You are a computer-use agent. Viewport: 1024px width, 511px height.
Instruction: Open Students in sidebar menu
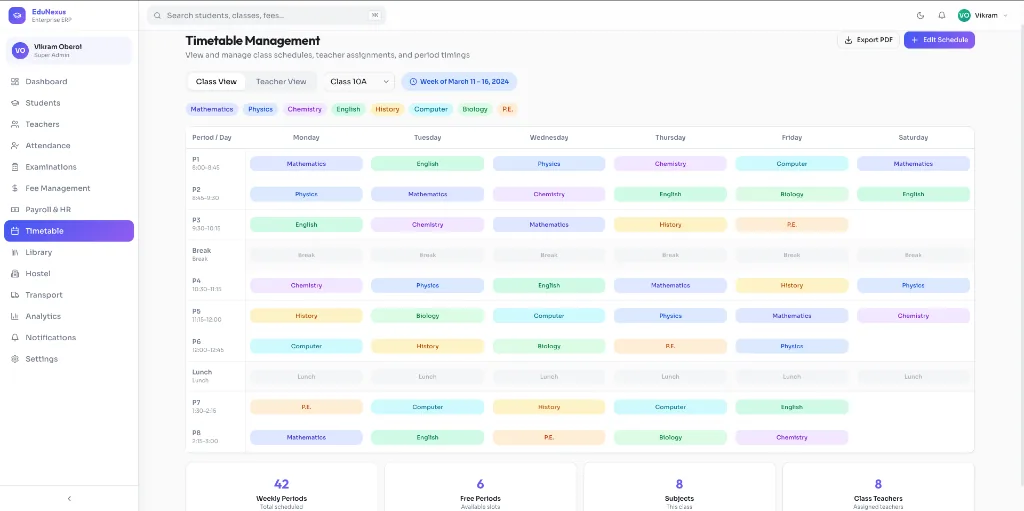tap(69, 103)
